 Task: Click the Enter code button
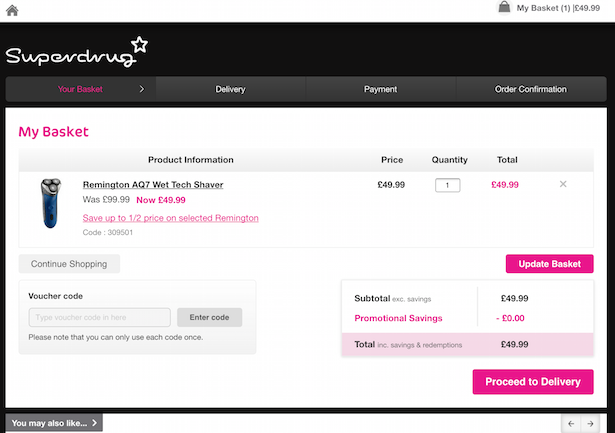(x=209, y=317)
